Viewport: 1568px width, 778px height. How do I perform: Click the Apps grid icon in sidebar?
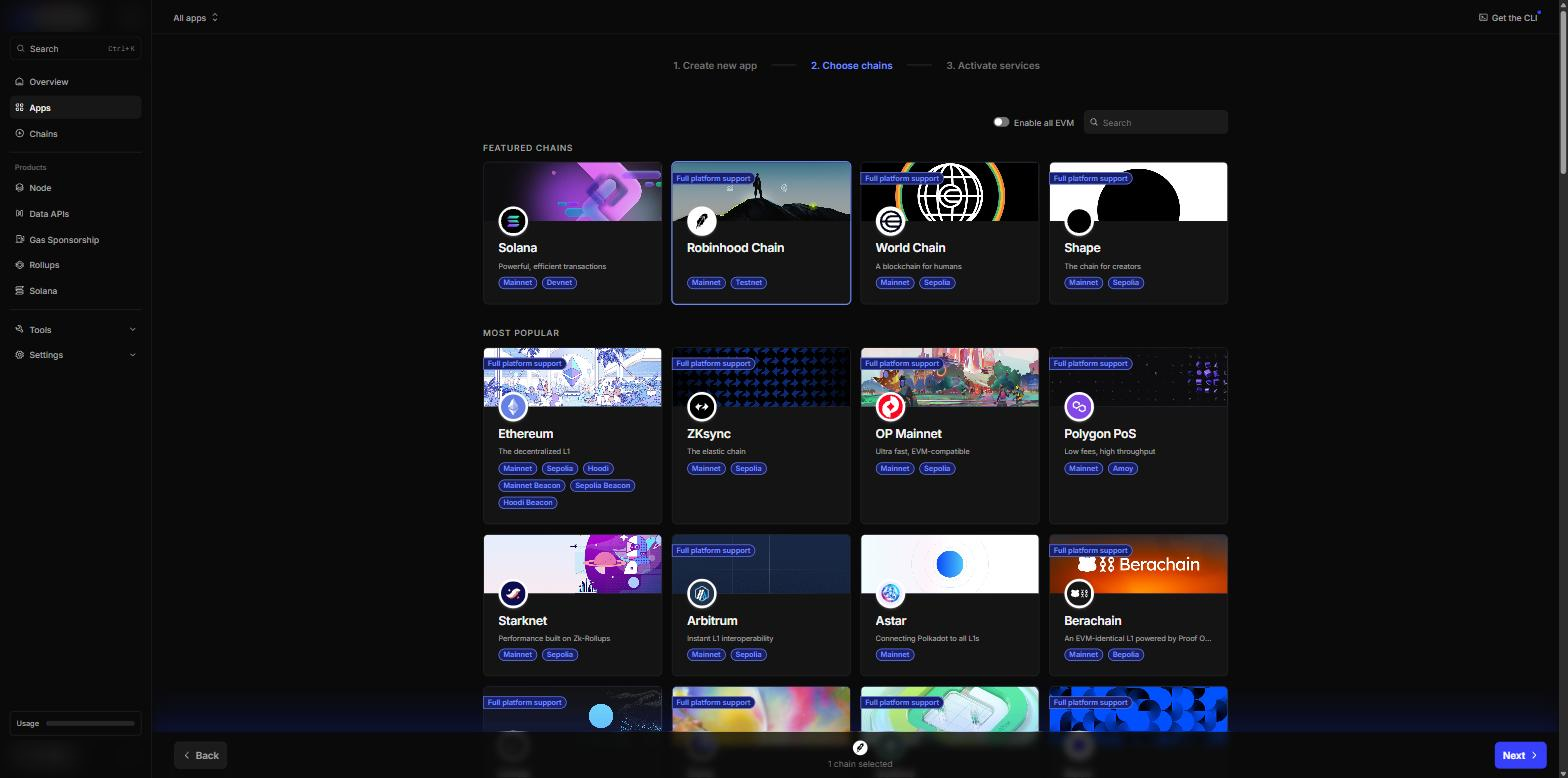pos(20,107)
